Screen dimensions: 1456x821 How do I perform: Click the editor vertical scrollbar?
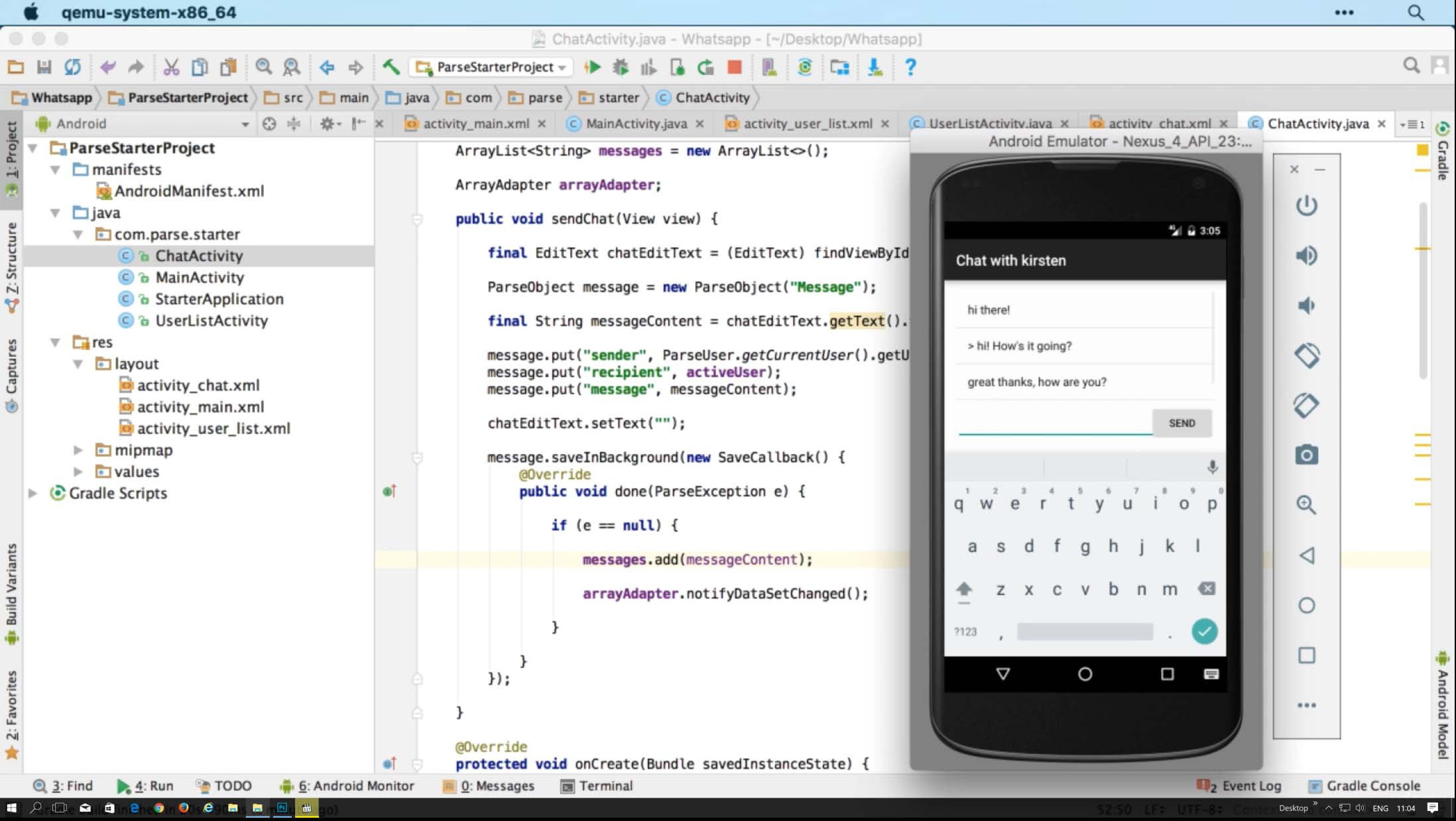click(x=1423, y=292)
